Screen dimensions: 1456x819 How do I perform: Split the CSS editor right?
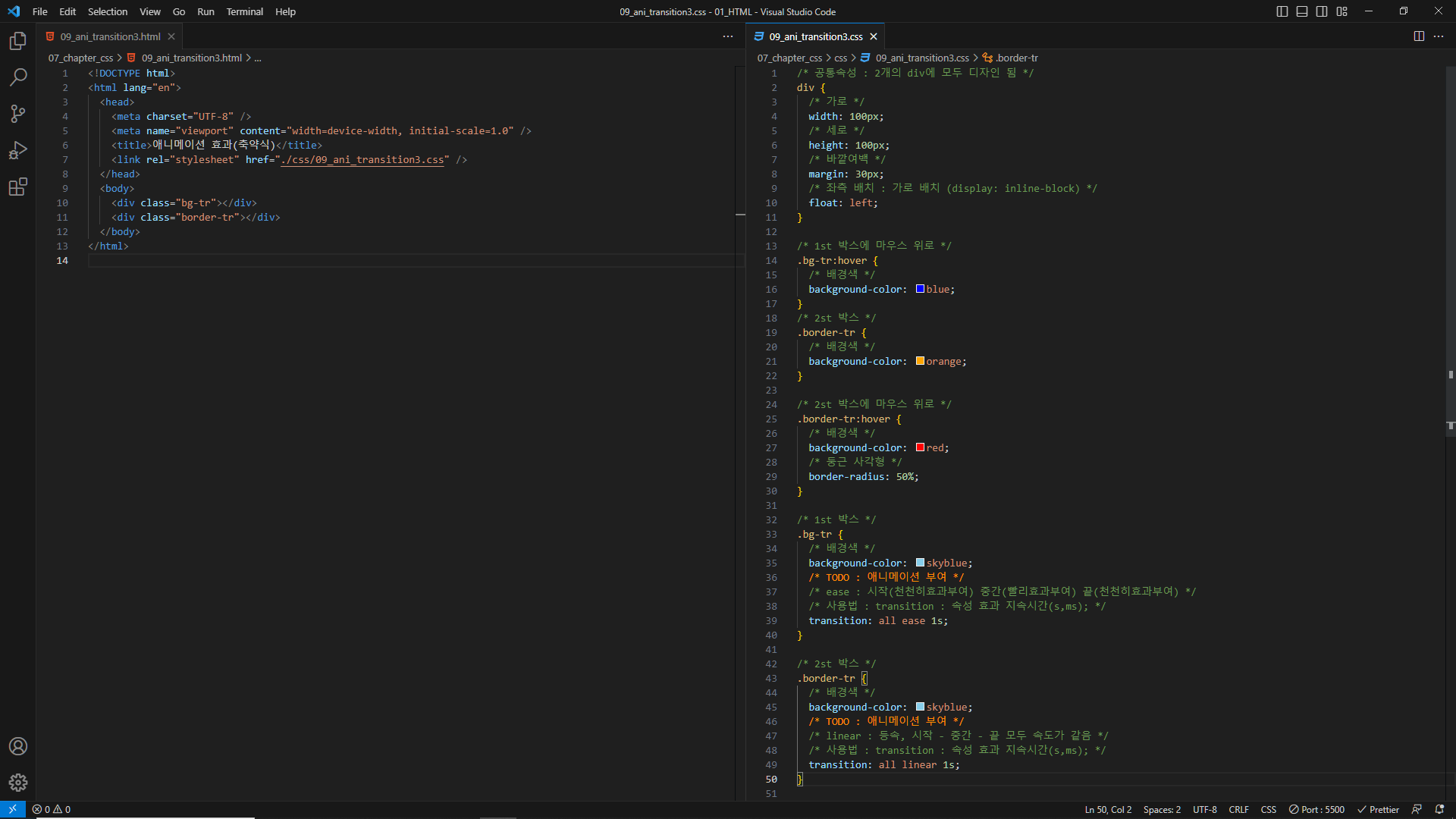(x=1419, y=36)
